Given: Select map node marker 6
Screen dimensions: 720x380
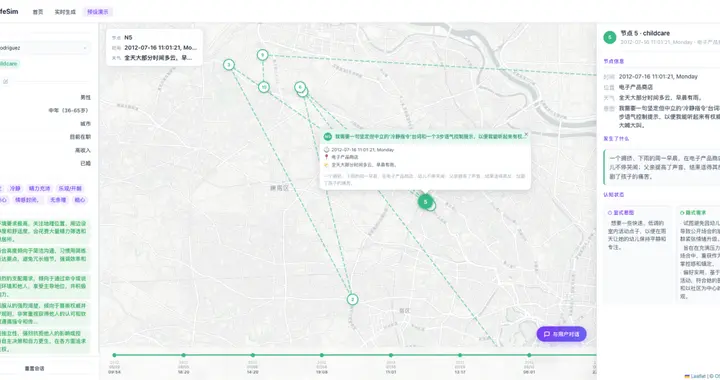Looking at the screenshot, I should 300,87.
